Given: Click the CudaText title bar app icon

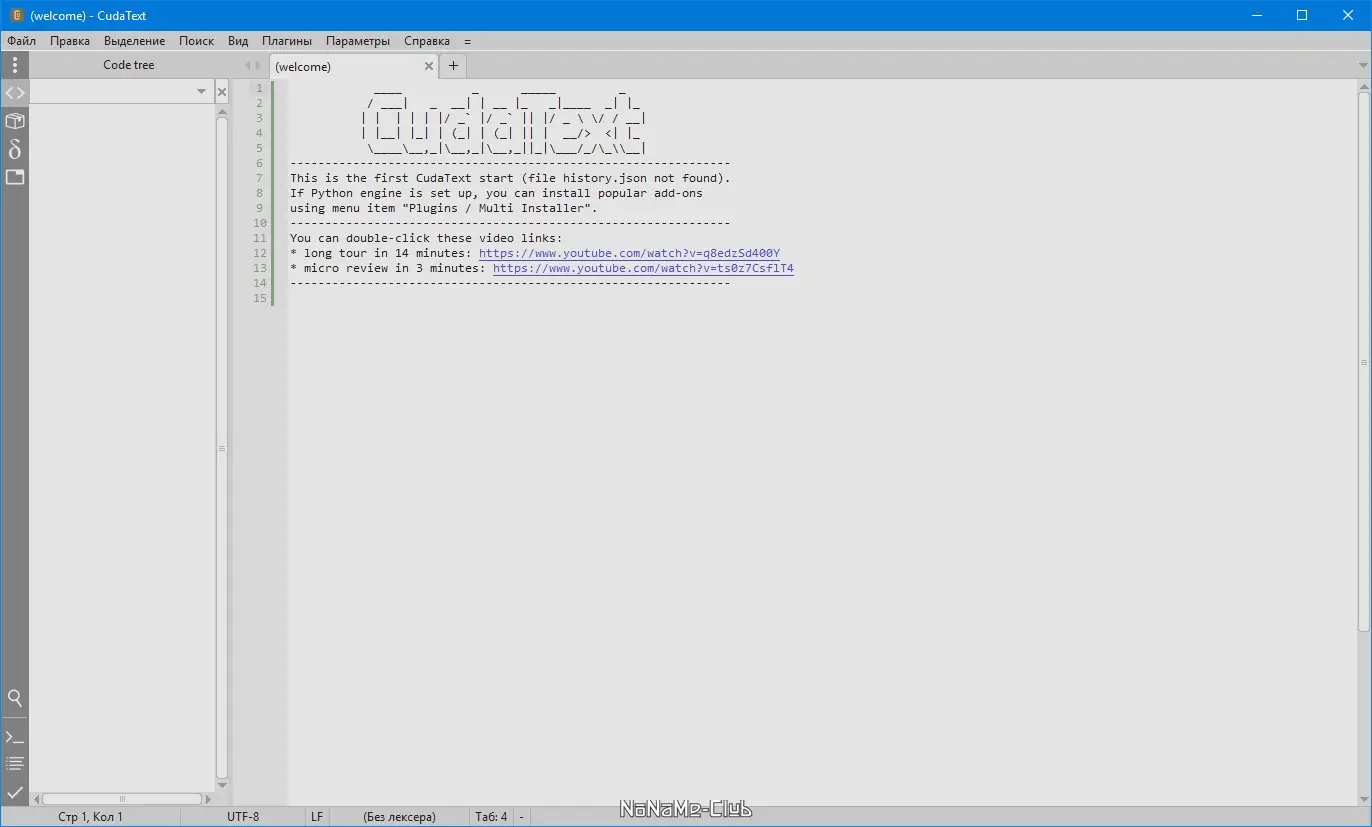Looking at the screenshot, I should (x=16, y=15).
